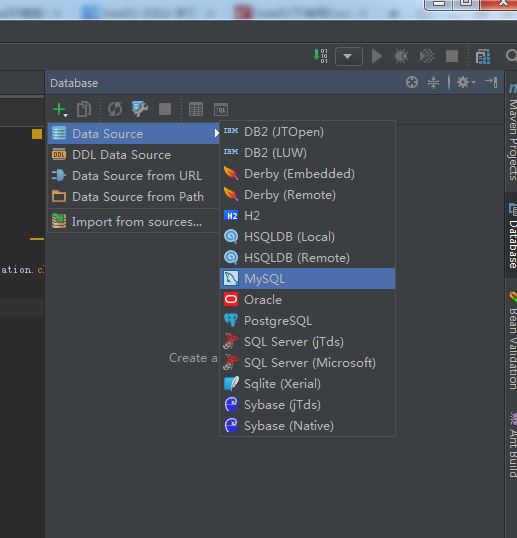Image resolution: width=517 pixels, height=538 pixels.
Task: Click the green plus add button
Action: click(x=60, y=109)
